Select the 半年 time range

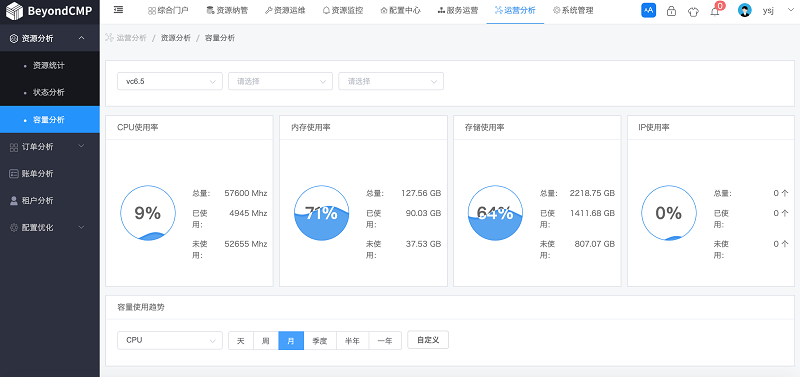(353, 341)
